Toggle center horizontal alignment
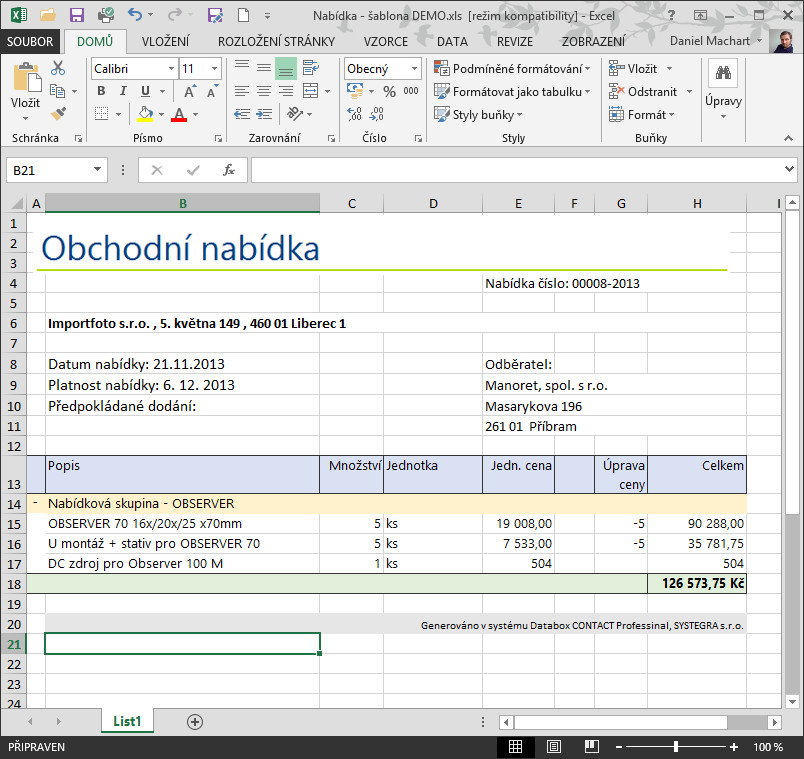Image resolution: width=804 pixels, height=759 pixels. (264, 91)
